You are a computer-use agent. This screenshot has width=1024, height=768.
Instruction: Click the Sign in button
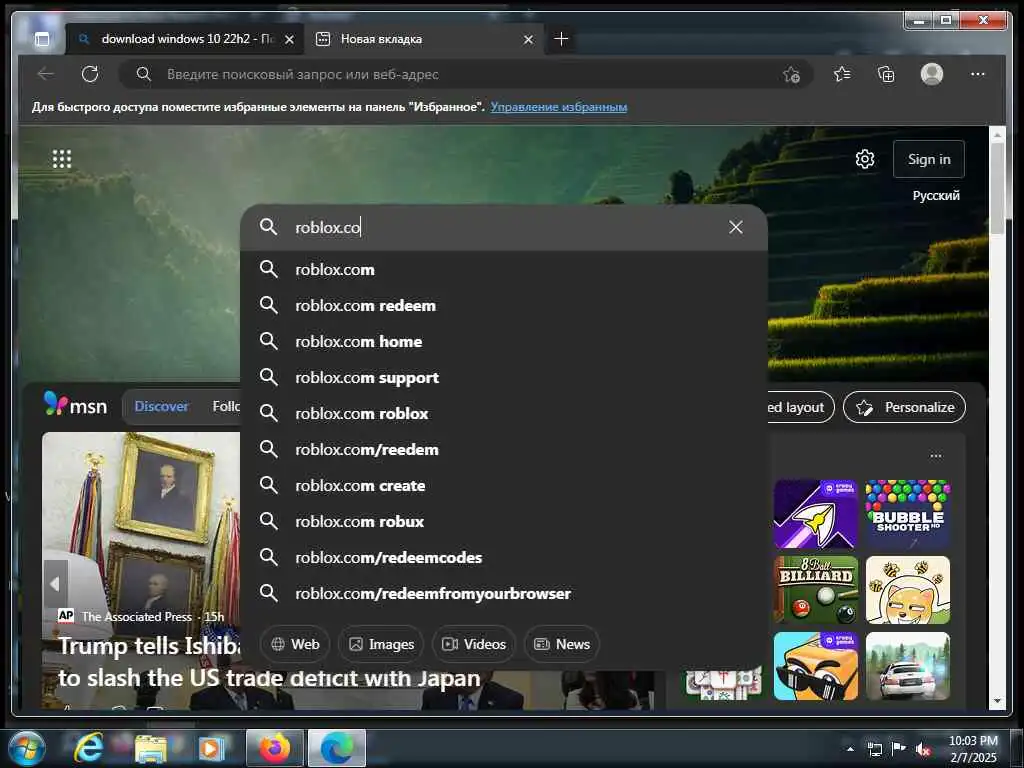[x=929, y=159]
